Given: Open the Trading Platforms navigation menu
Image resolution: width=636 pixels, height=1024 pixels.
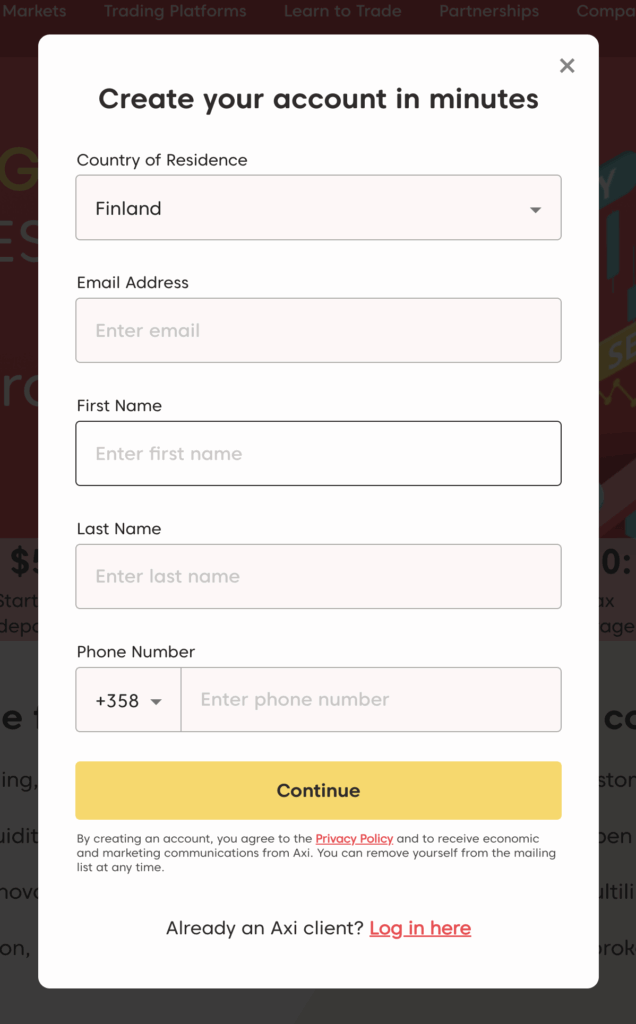Looking at the screenshot, I should [x=175, y=12].
